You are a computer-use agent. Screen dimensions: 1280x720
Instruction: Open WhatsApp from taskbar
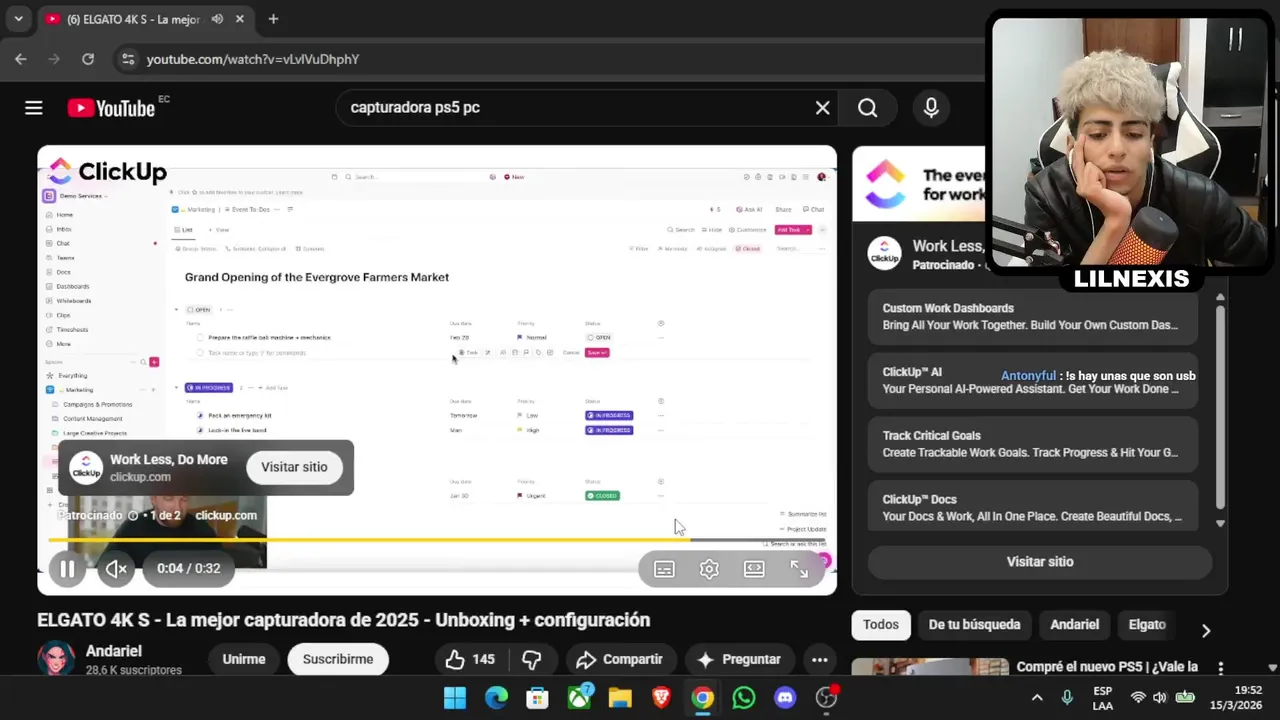743,698
